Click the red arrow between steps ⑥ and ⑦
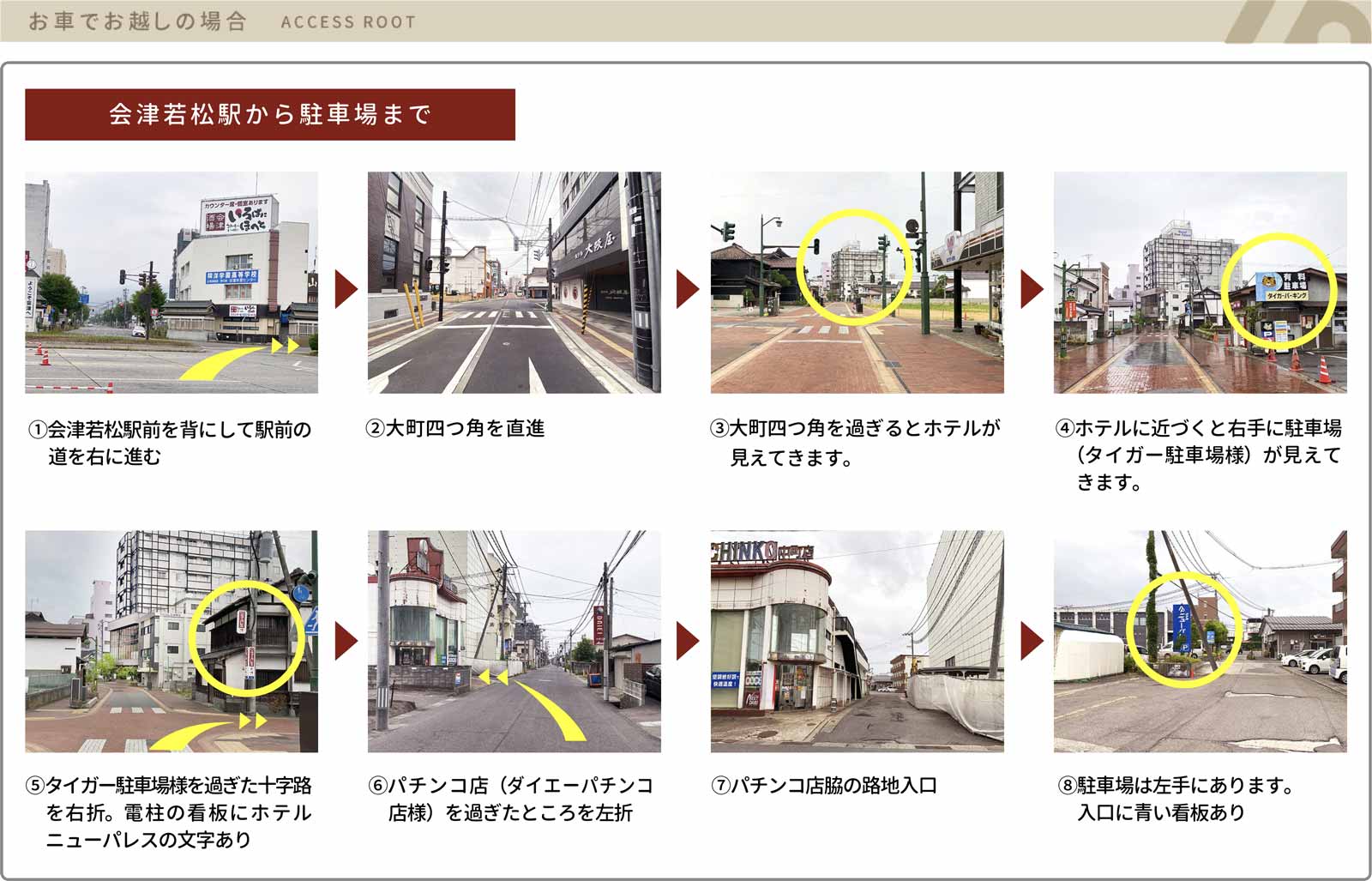 (688, 641)
